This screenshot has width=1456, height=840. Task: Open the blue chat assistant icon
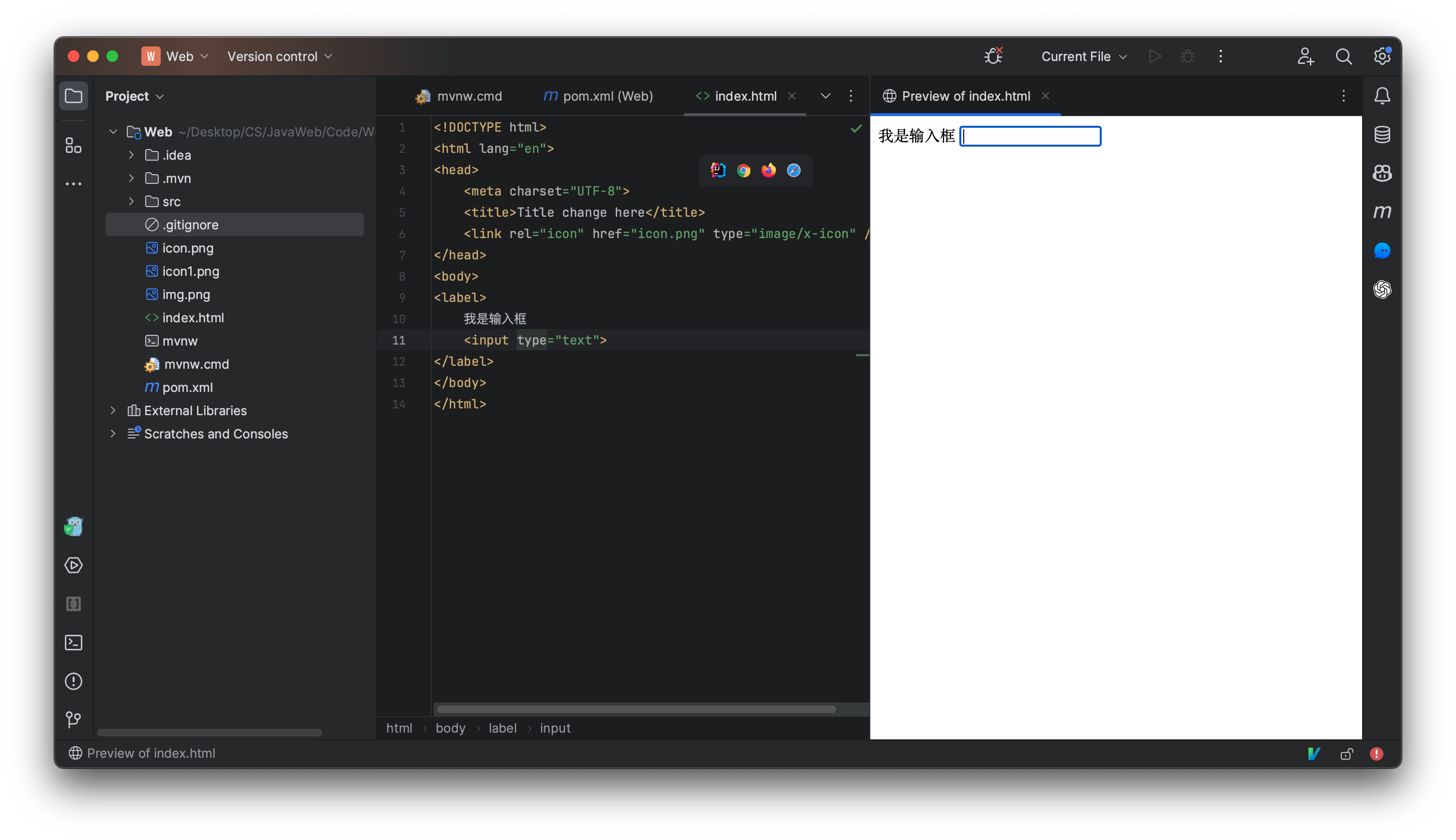[1381, 250]
